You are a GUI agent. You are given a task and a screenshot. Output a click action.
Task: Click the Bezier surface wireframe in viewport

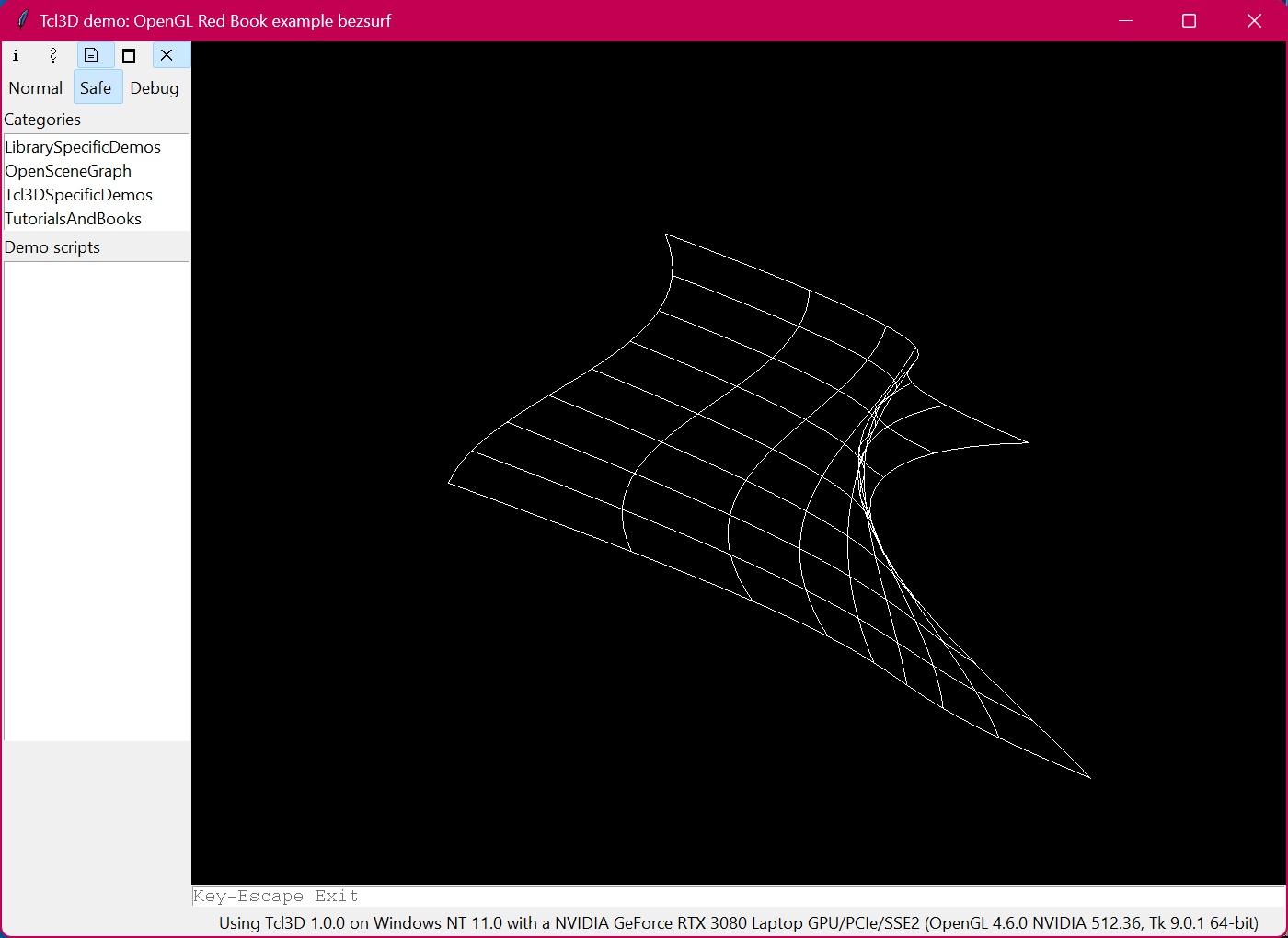[769, 506]
